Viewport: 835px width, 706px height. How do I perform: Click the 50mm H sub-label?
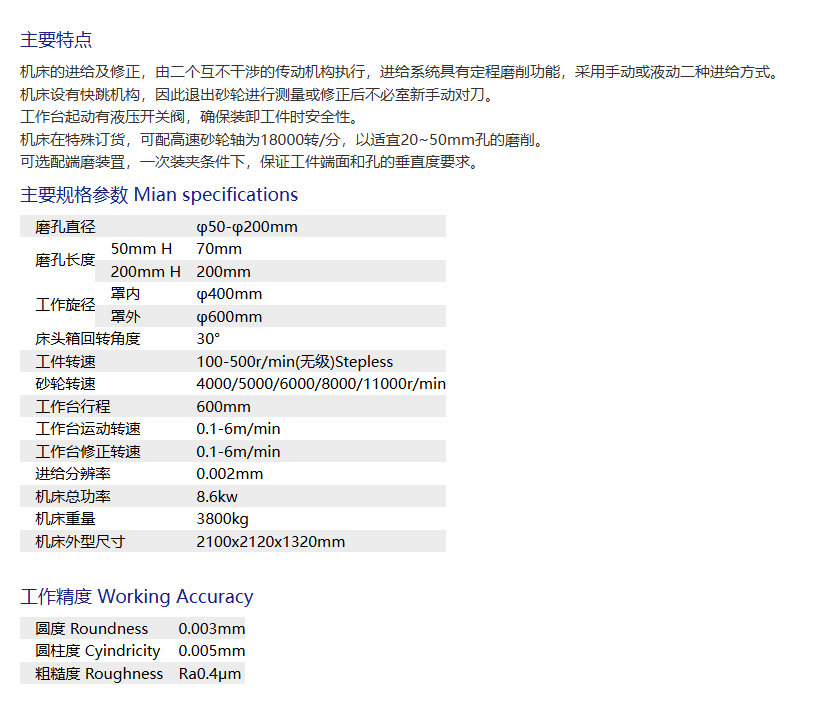[x=141, y=249]
